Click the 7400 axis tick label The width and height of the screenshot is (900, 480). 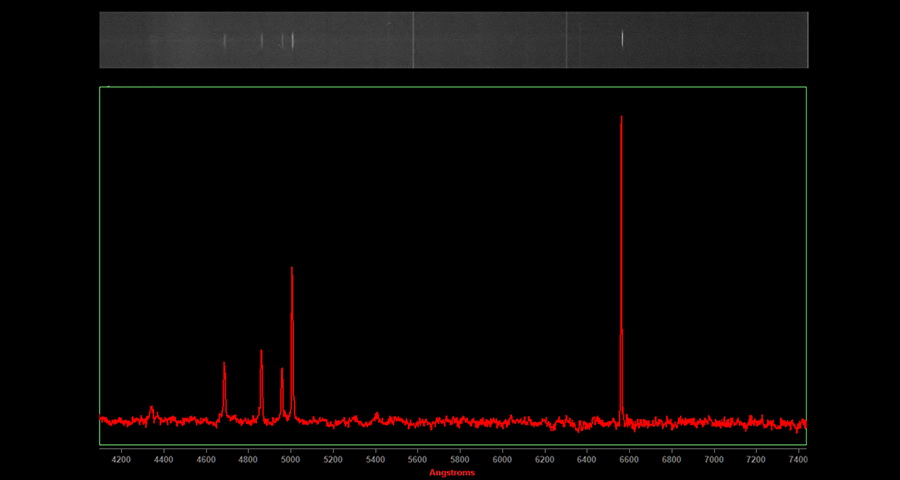[798, 460]
